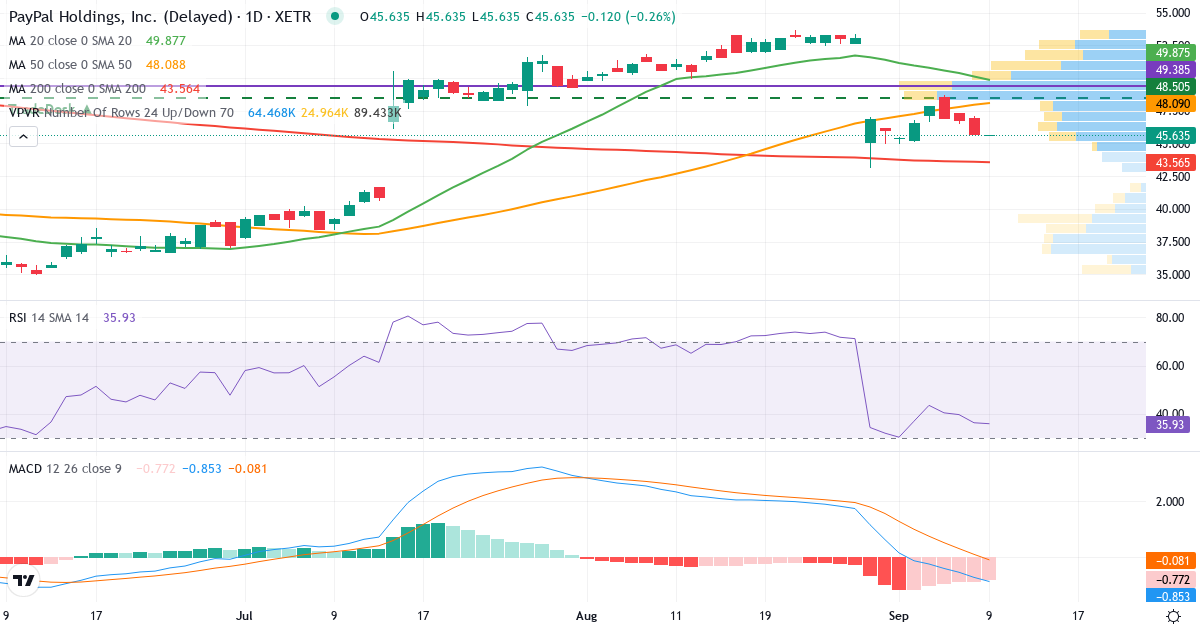Image resolution: width=1200 pixels, height=630 pixels.
Task: Click the orange 48.090 price label
Action: (x=1172, y=103)
